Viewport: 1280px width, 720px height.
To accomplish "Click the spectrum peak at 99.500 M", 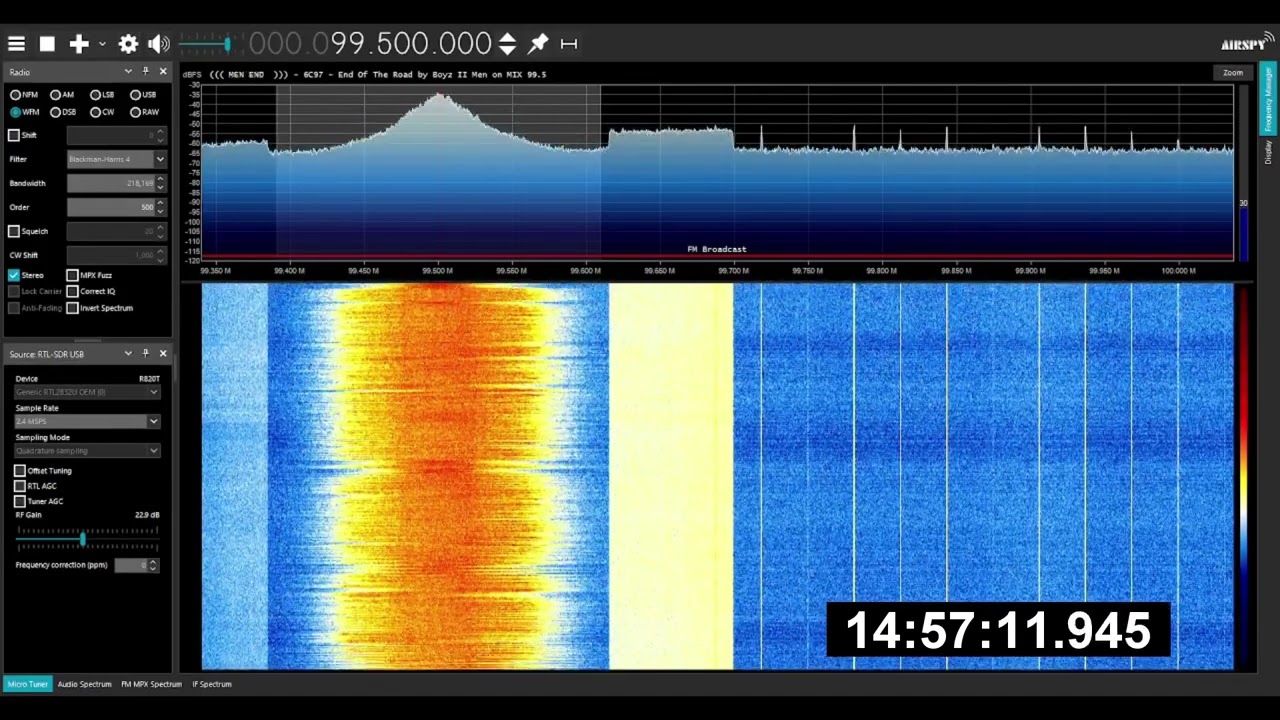I will pyautogui.click(x=438, y=98).
